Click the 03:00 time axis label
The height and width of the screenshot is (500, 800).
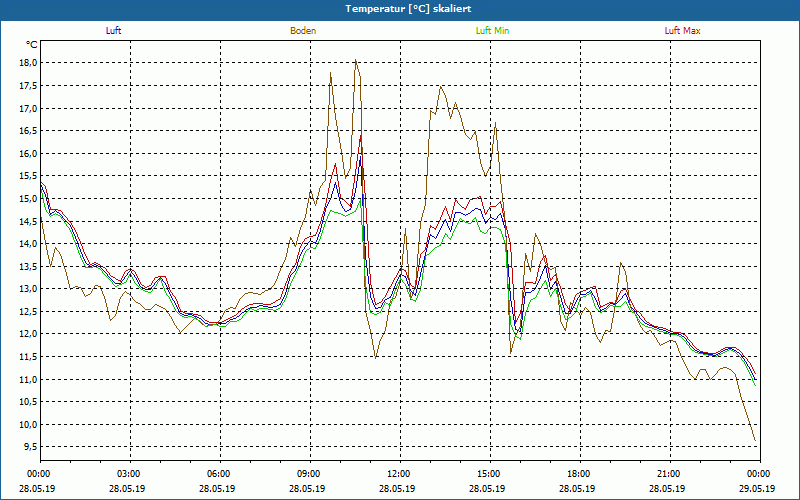pyautogui.click(x=129, y=474)
